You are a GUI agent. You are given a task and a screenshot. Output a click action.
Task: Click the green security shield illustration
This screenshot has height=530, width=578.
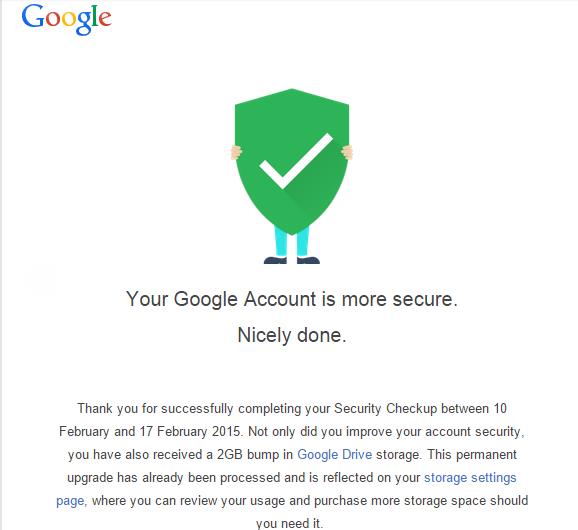292,161
